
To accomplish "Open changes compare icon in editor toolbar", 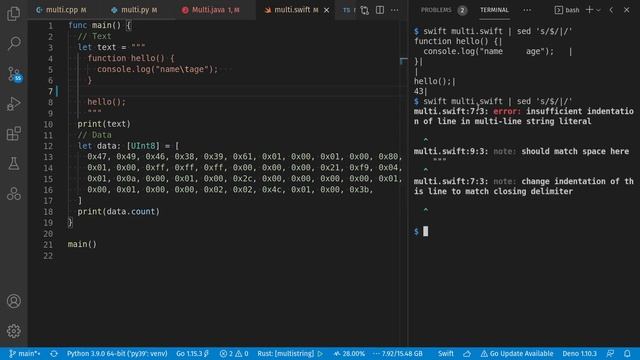I will point(364,10).
